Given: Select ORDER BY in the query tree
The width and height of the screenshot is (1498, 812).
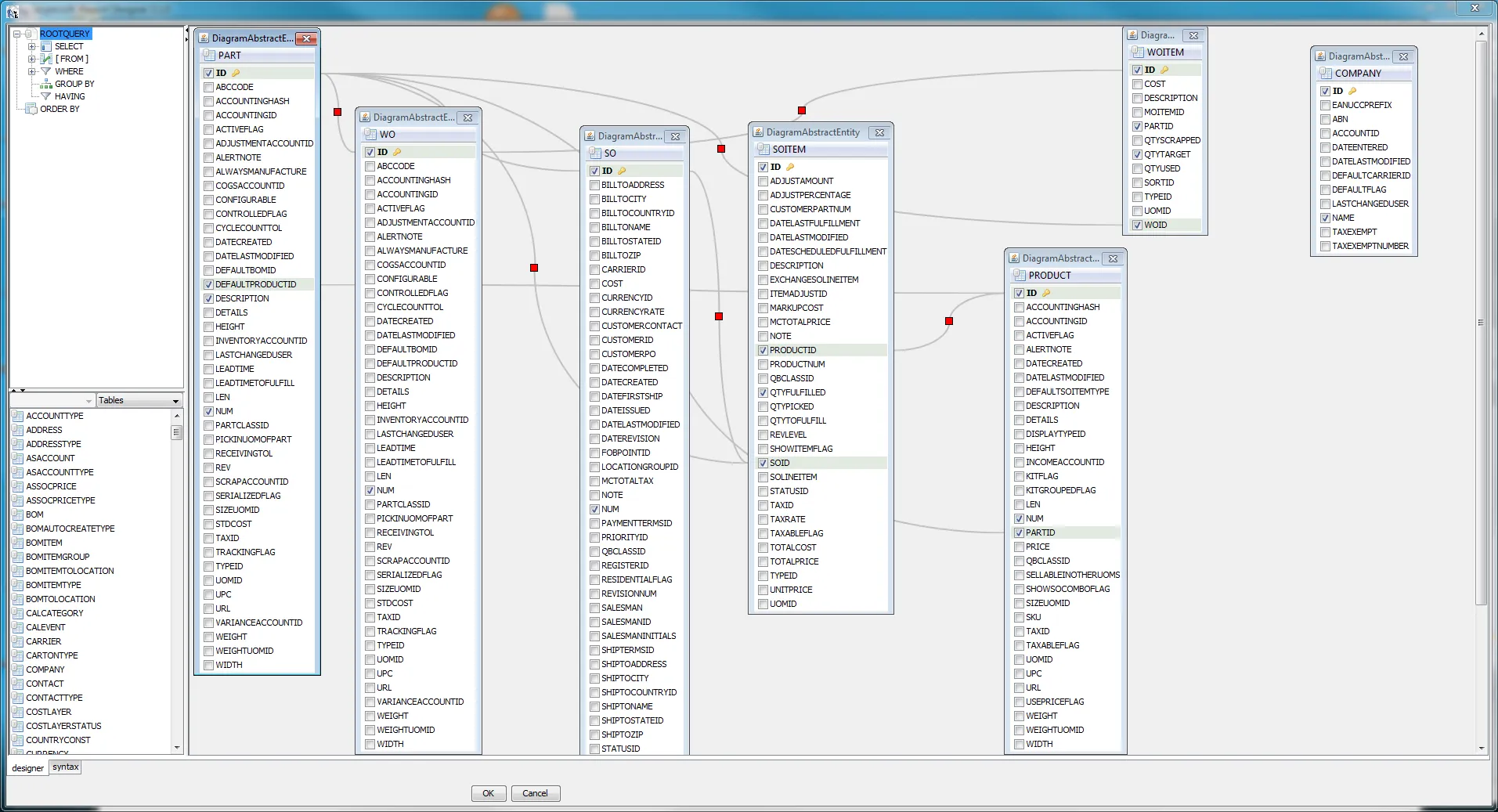Looking at the screenshot, I should point(60,109).
